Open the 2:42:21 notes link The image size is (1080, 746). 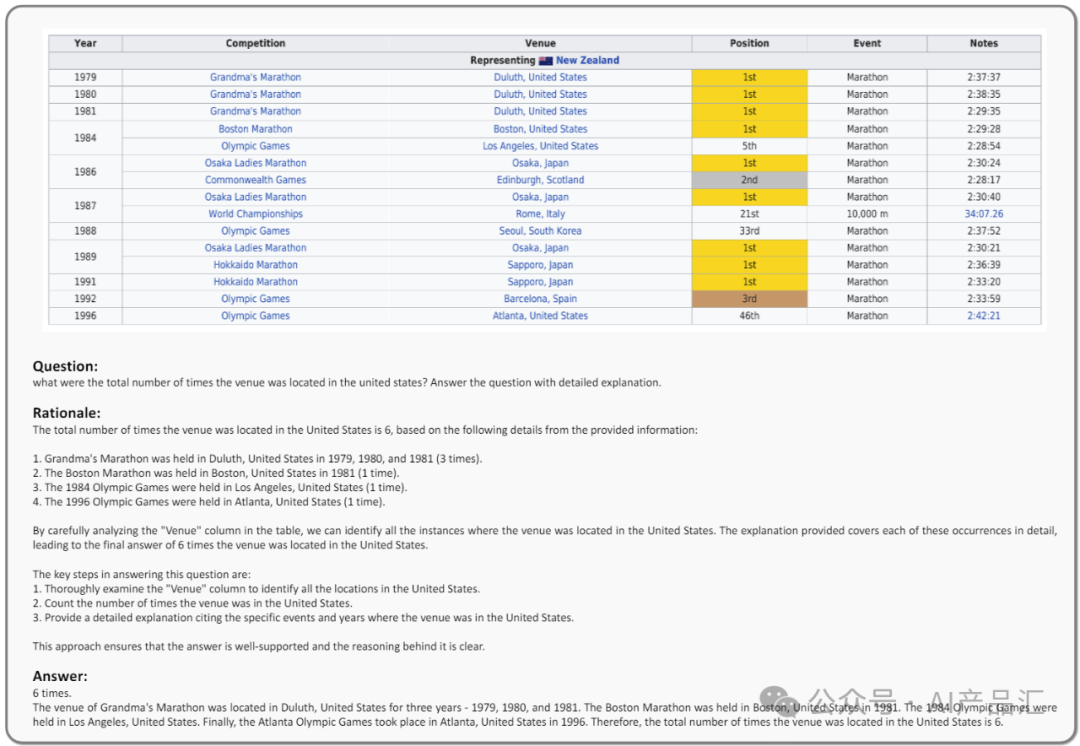pos(984,315)
